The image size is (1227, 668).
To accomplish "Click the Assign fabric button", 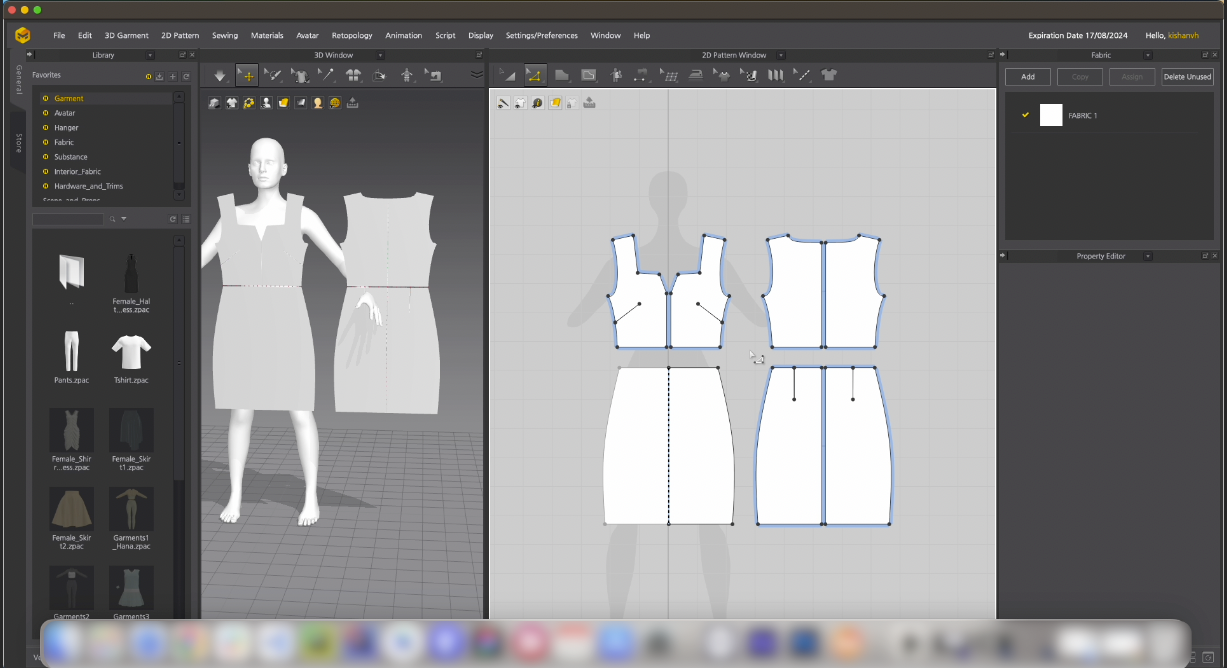I will pos(1132,76).
